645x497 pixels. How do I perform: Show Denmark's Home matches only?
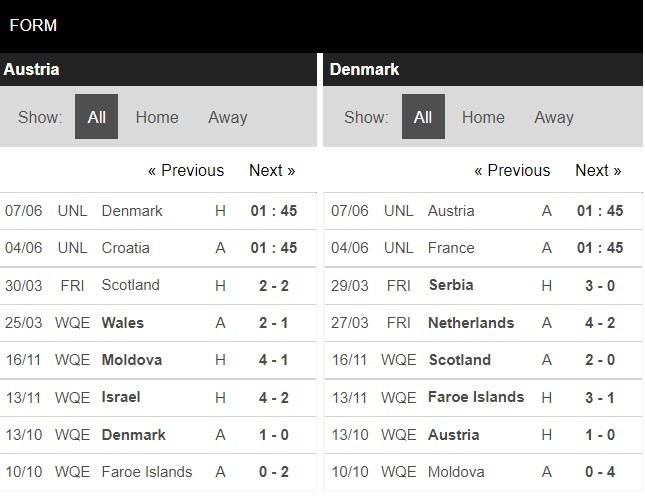coord(483,117)
